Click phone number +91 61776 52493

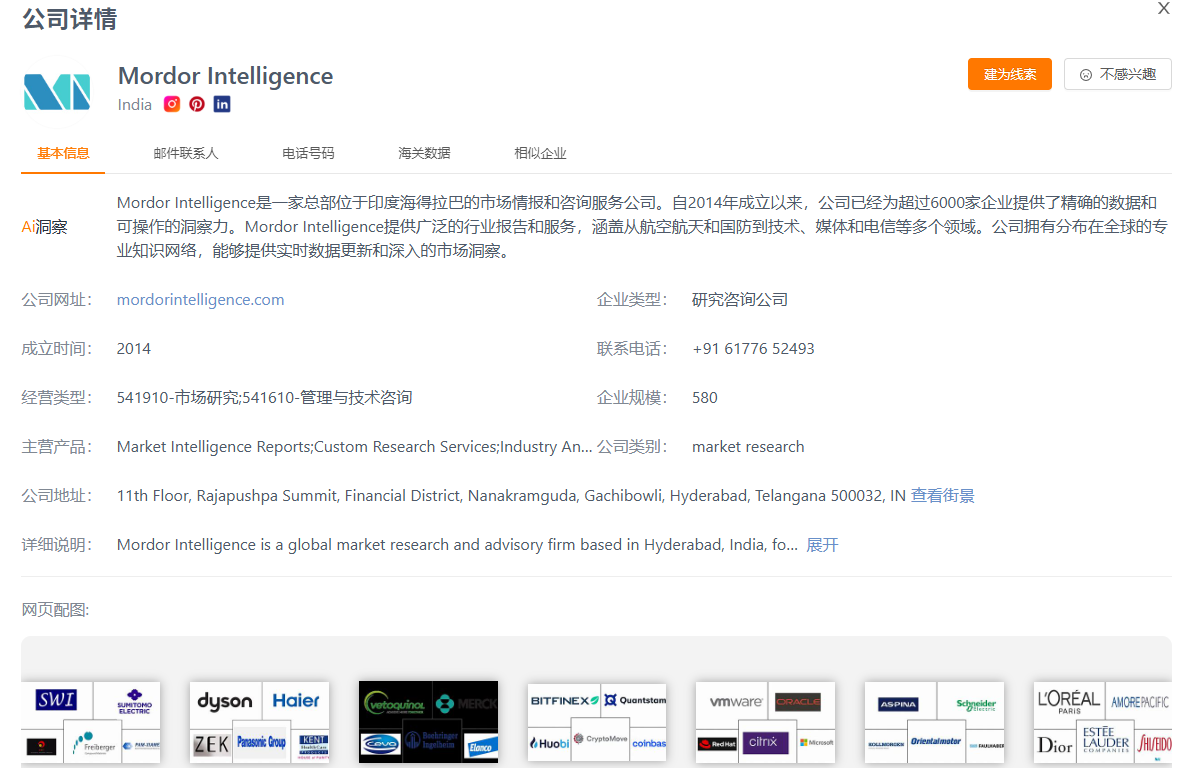[753, 349]
